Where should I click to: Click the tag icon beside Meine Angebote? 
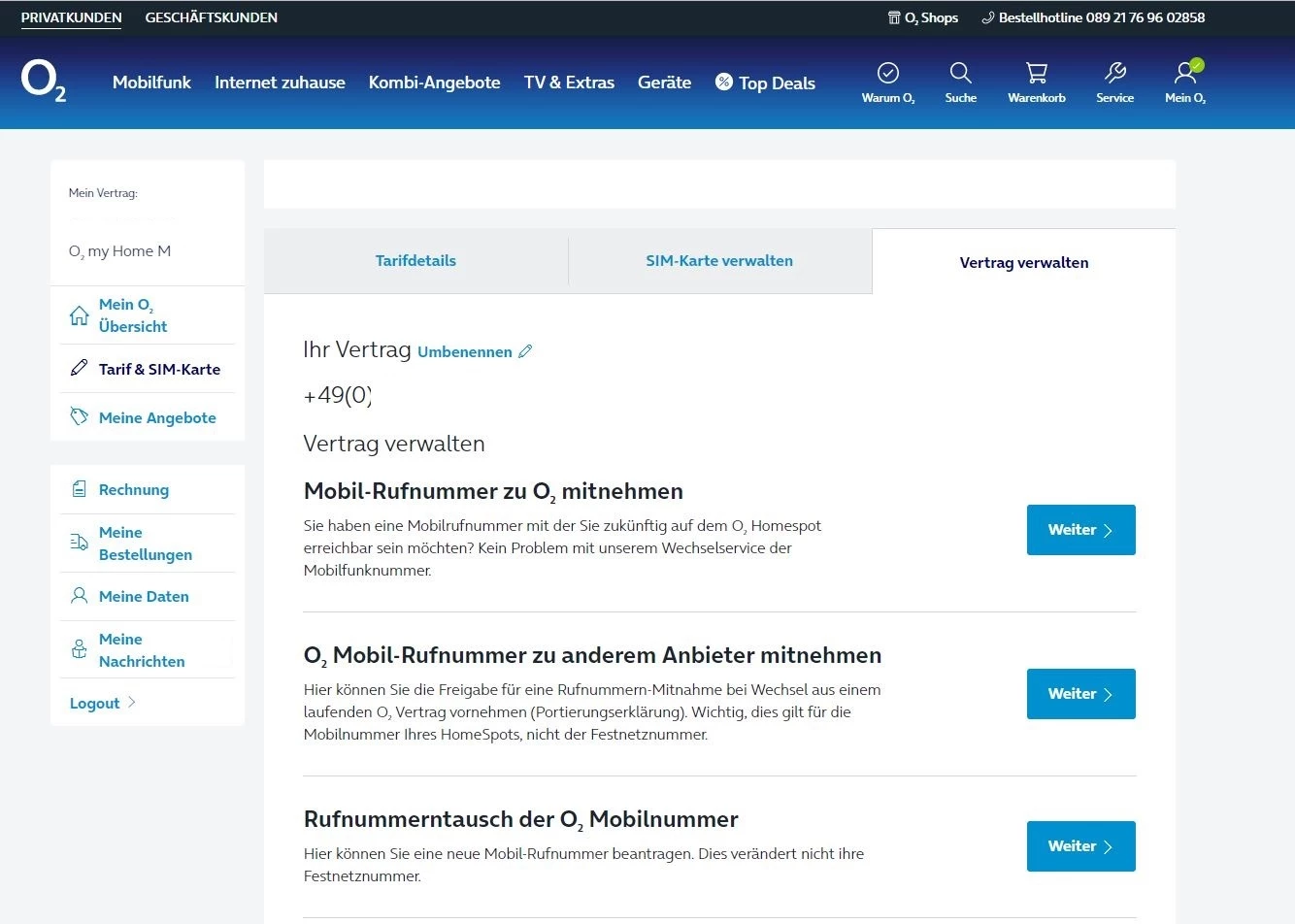[80, 417]
